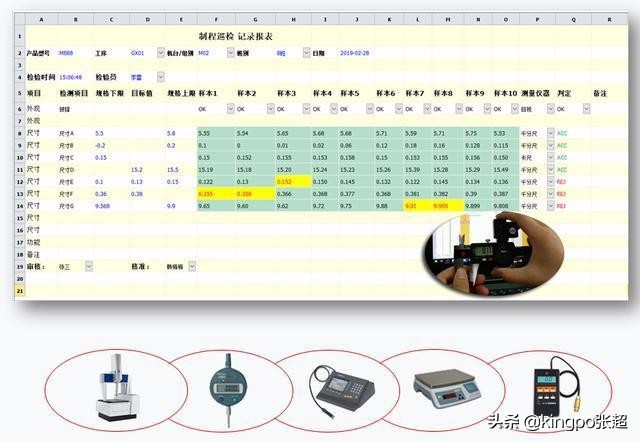Click yellow highlighted cell 0.355 in row 13
The width and height of the screenshot is (640, 442).
216,194
